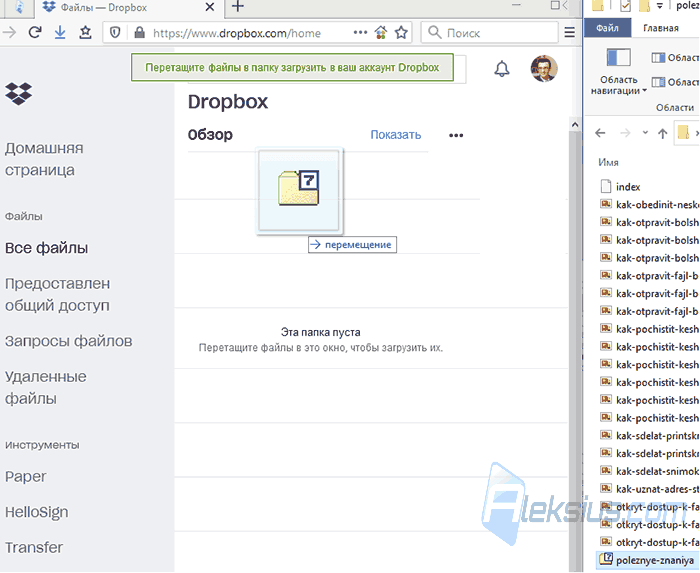Screen dimensions: 700x573
Task: Sort by Имя column header in Explorer
Action: (x=608, y=162)
